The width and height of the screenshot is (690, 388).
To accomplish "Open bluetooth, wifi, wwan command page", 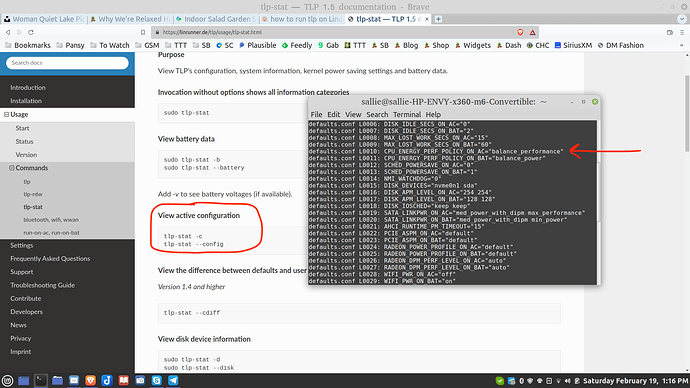I will 51,220.
